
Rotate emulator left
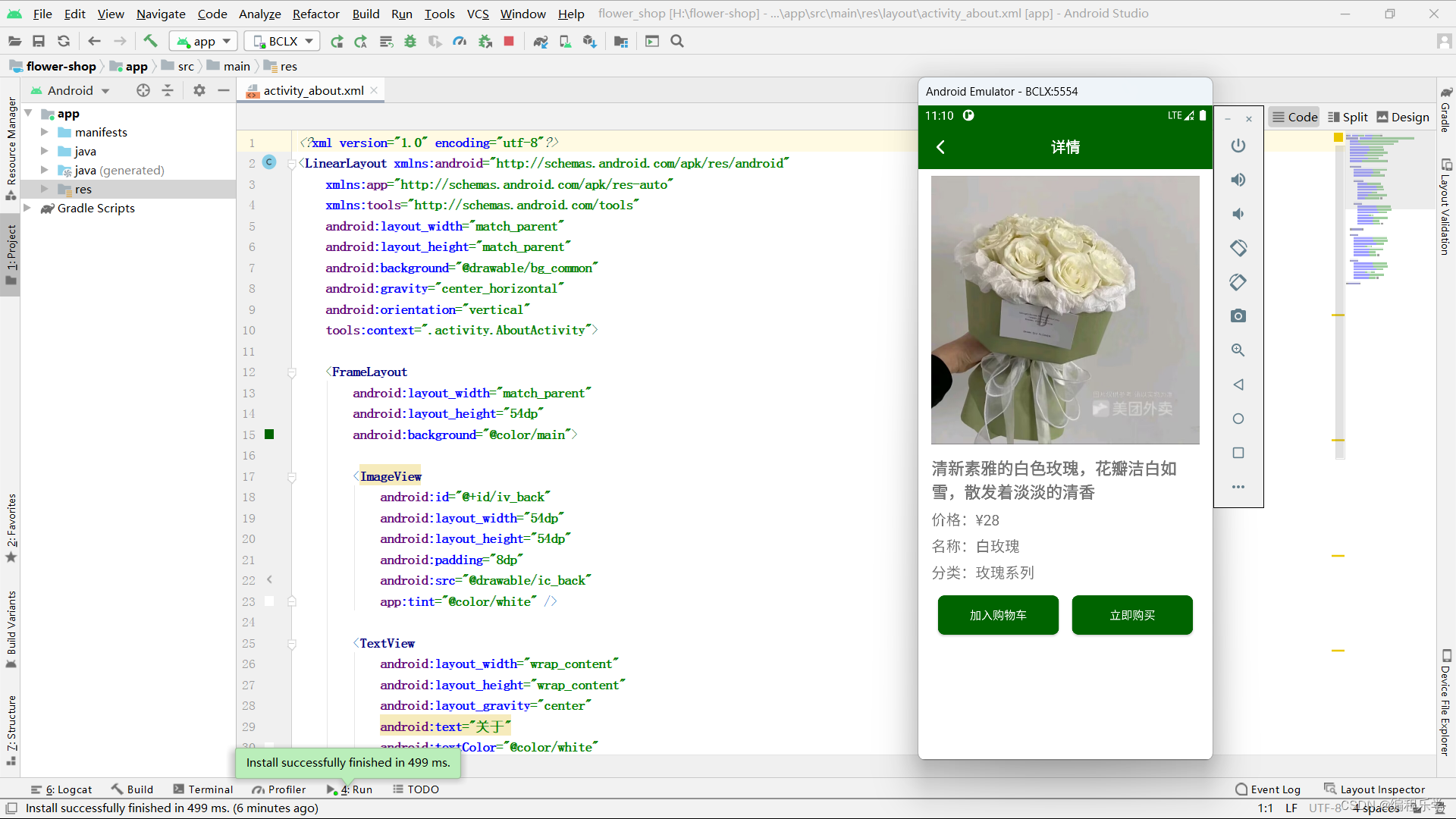click(x=1238, y=248)
